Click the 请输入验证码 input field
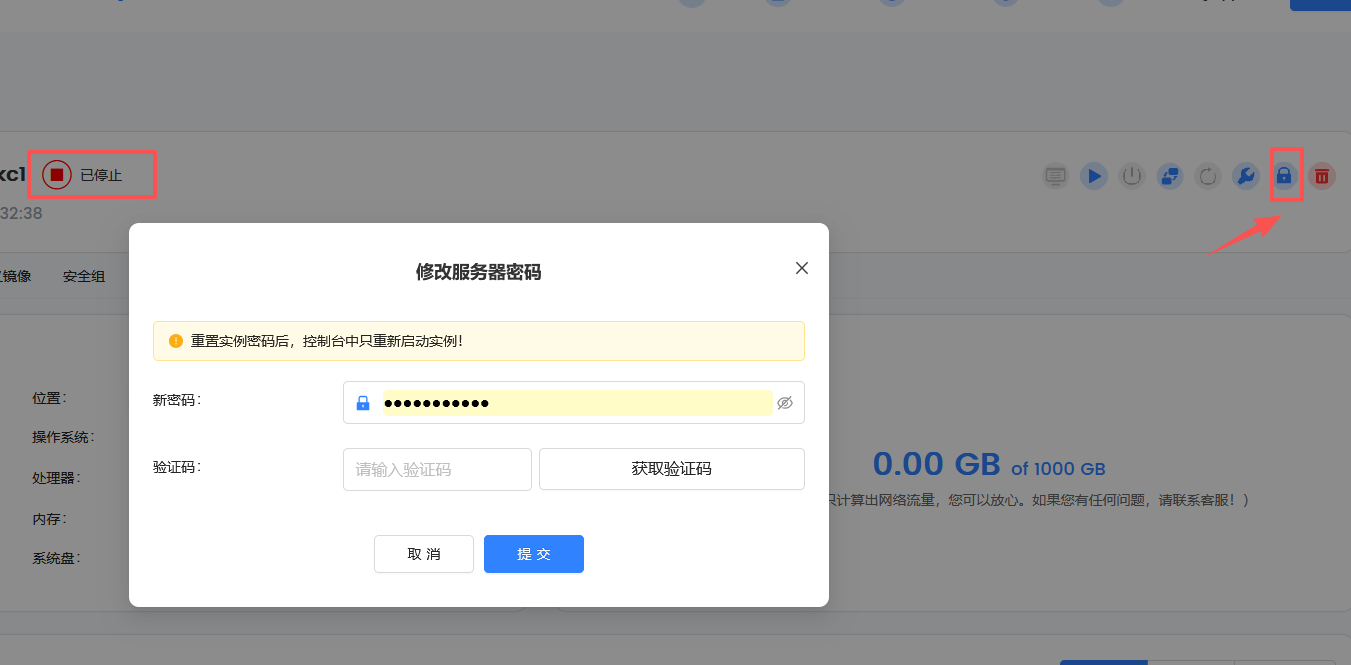 [437, 468]
